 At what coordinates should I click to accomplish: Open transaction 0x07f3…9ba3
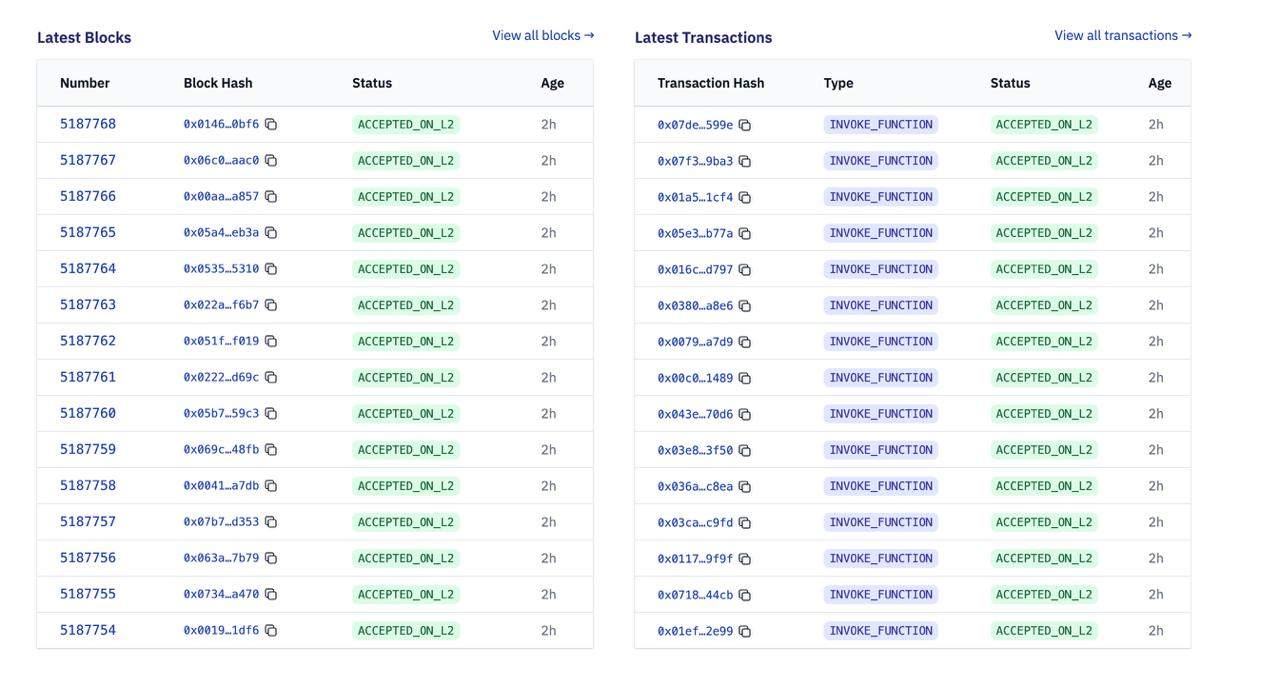click(695, 161)
